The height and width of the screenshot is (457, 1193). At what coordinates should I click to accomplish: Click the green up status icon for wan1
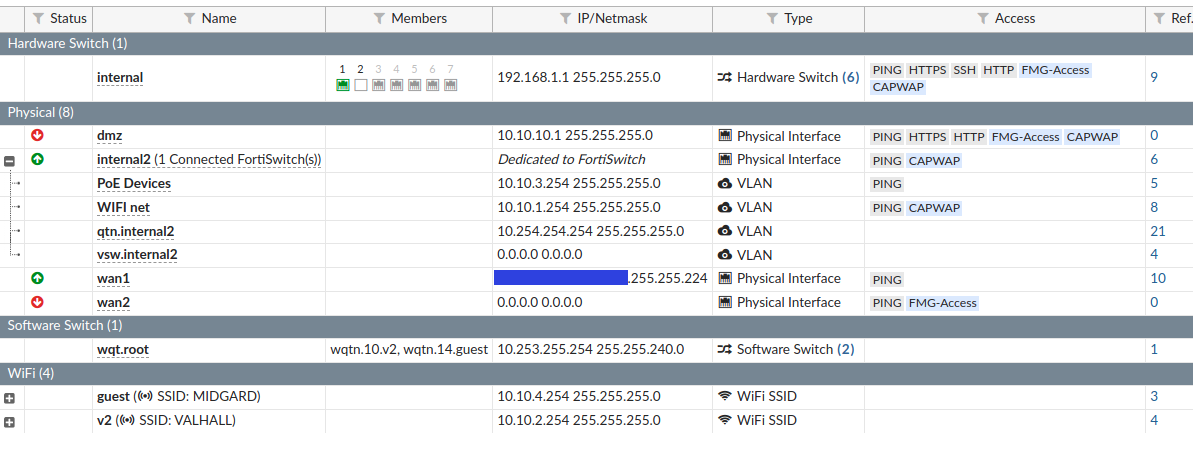pos(38,278)
